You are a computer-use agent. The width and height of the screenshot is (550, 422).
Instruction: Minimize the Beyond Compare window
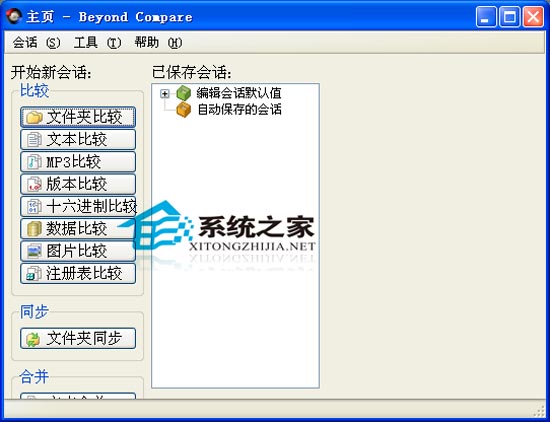pos(486,16)
